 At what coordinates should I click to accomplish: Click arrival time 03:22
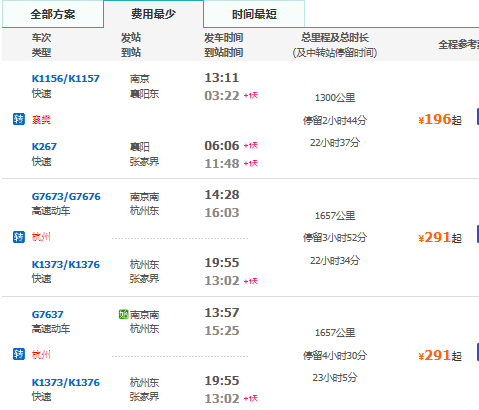click(x=222, y=96)
